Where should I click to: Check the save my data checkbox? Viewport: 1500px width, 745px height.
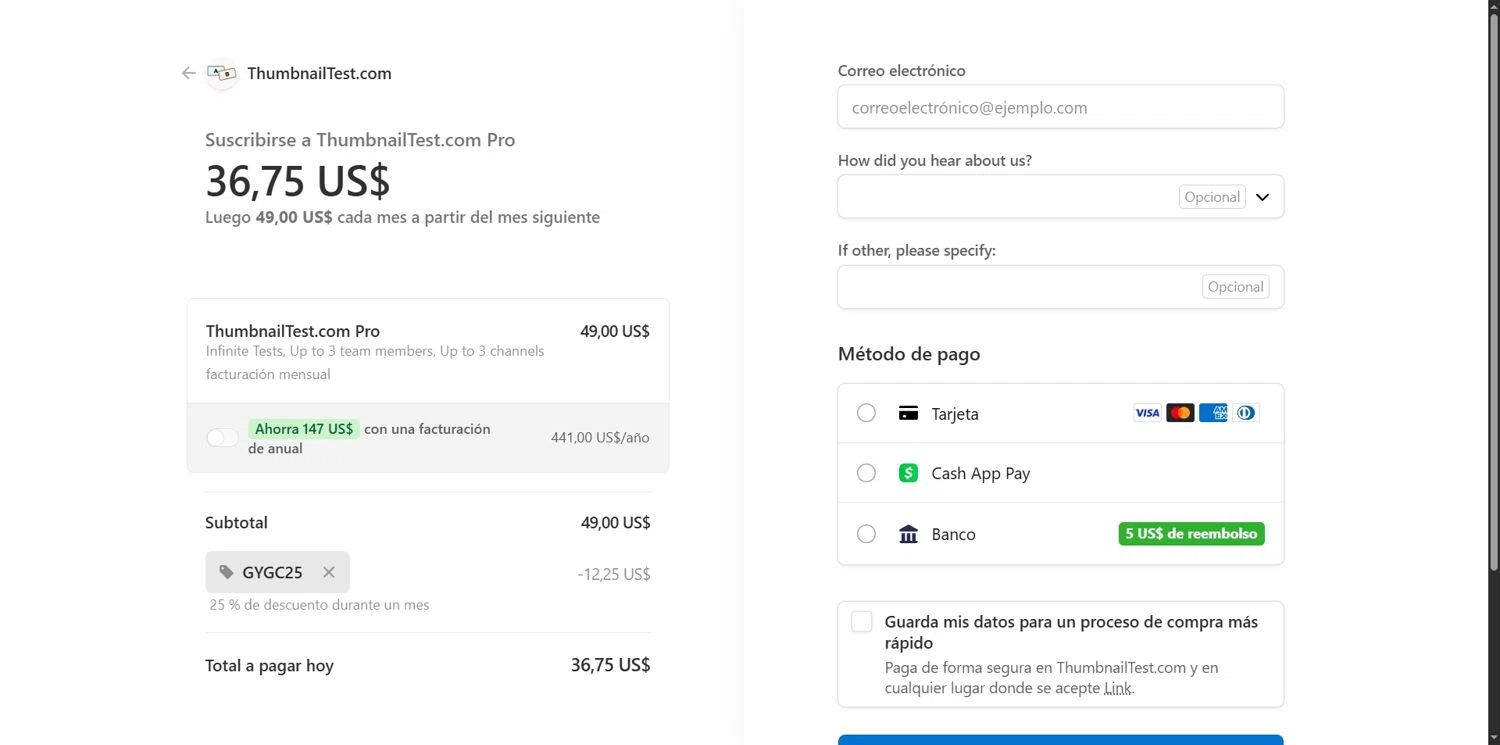point(862,622)
